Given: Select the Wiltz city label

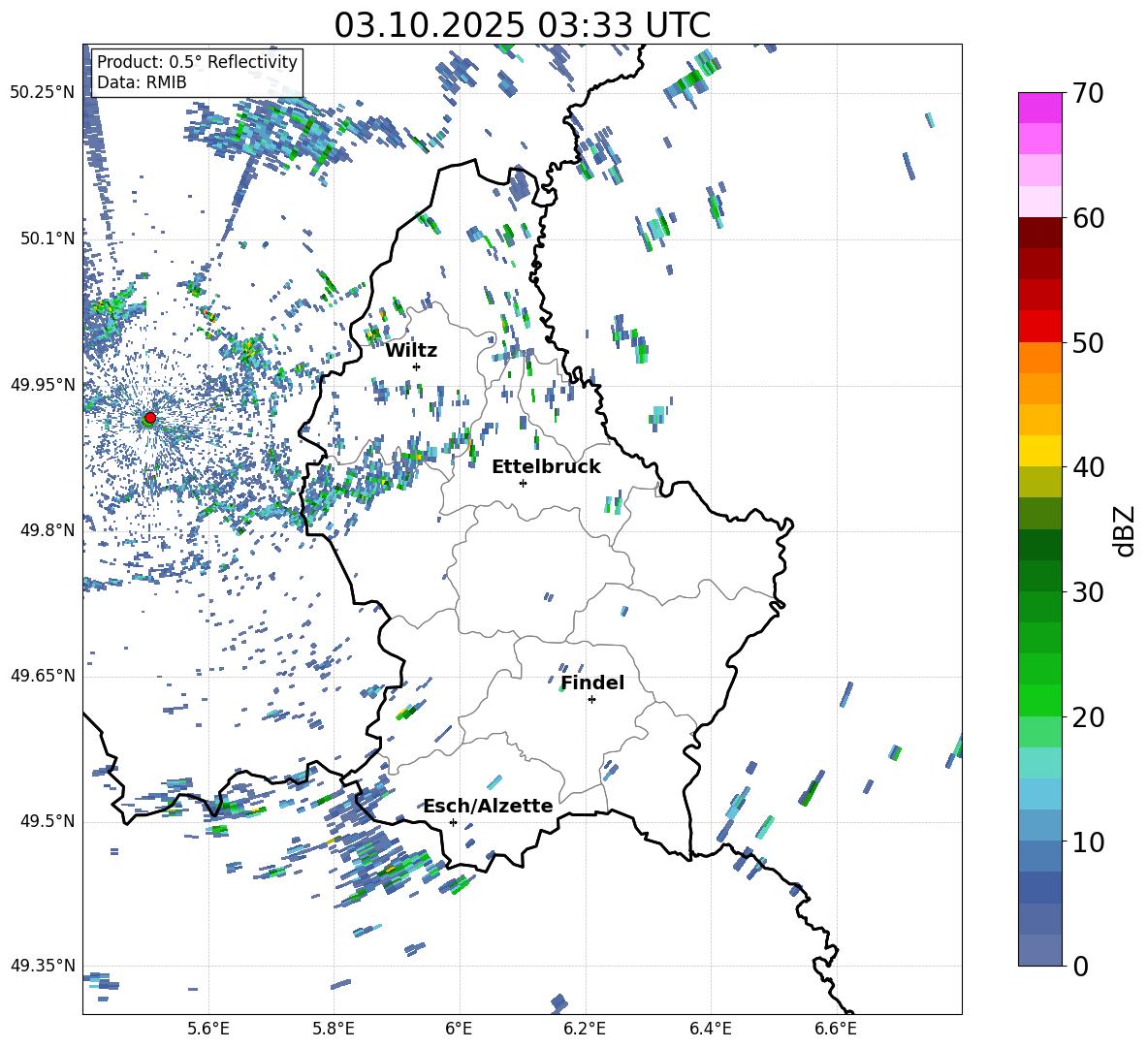Looking at the screenshot, I should tap(411, 350).
